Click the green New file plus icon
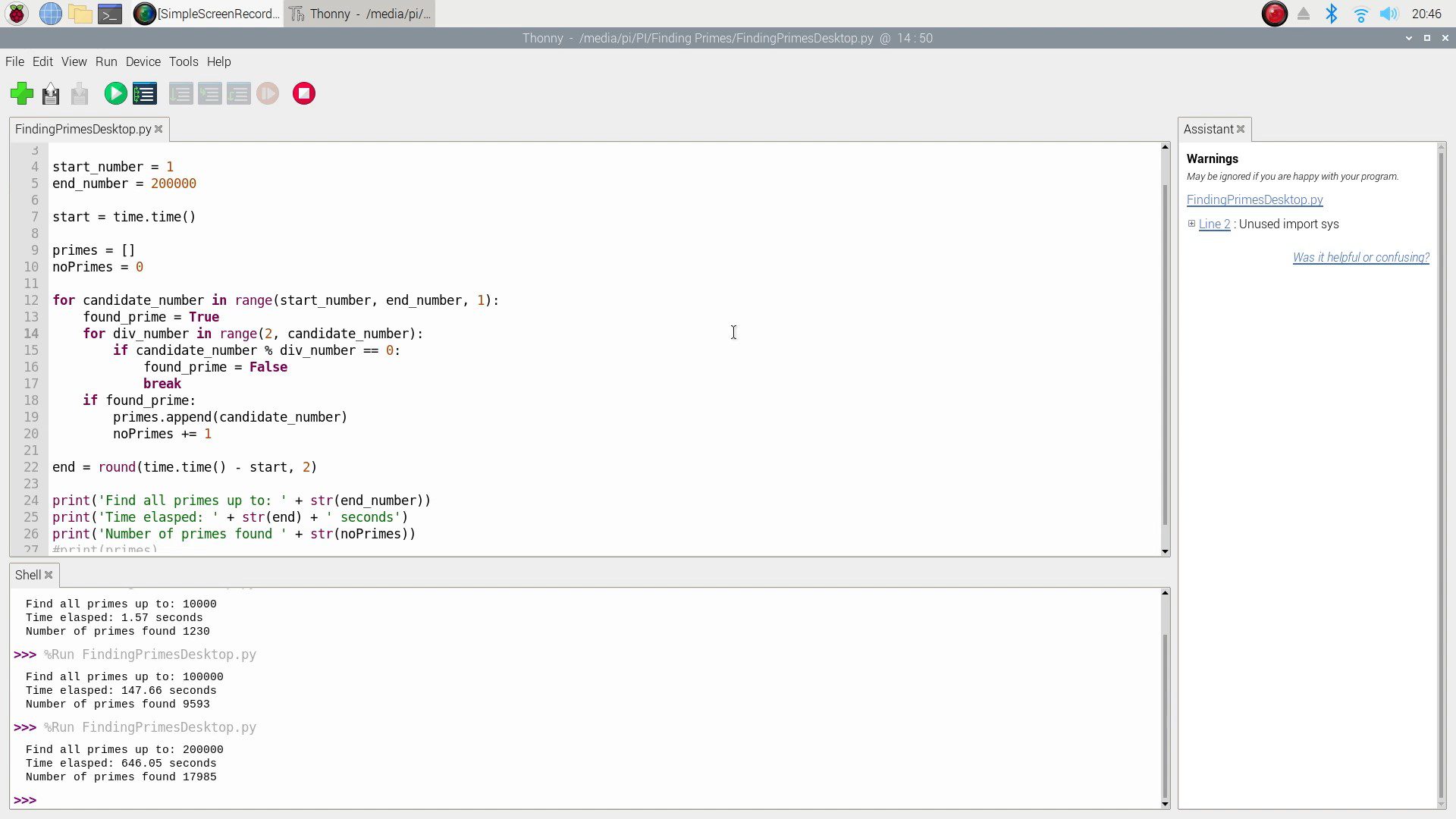Screen dimensions: 1456x819 pyautogui.click(x=22, y=93)
